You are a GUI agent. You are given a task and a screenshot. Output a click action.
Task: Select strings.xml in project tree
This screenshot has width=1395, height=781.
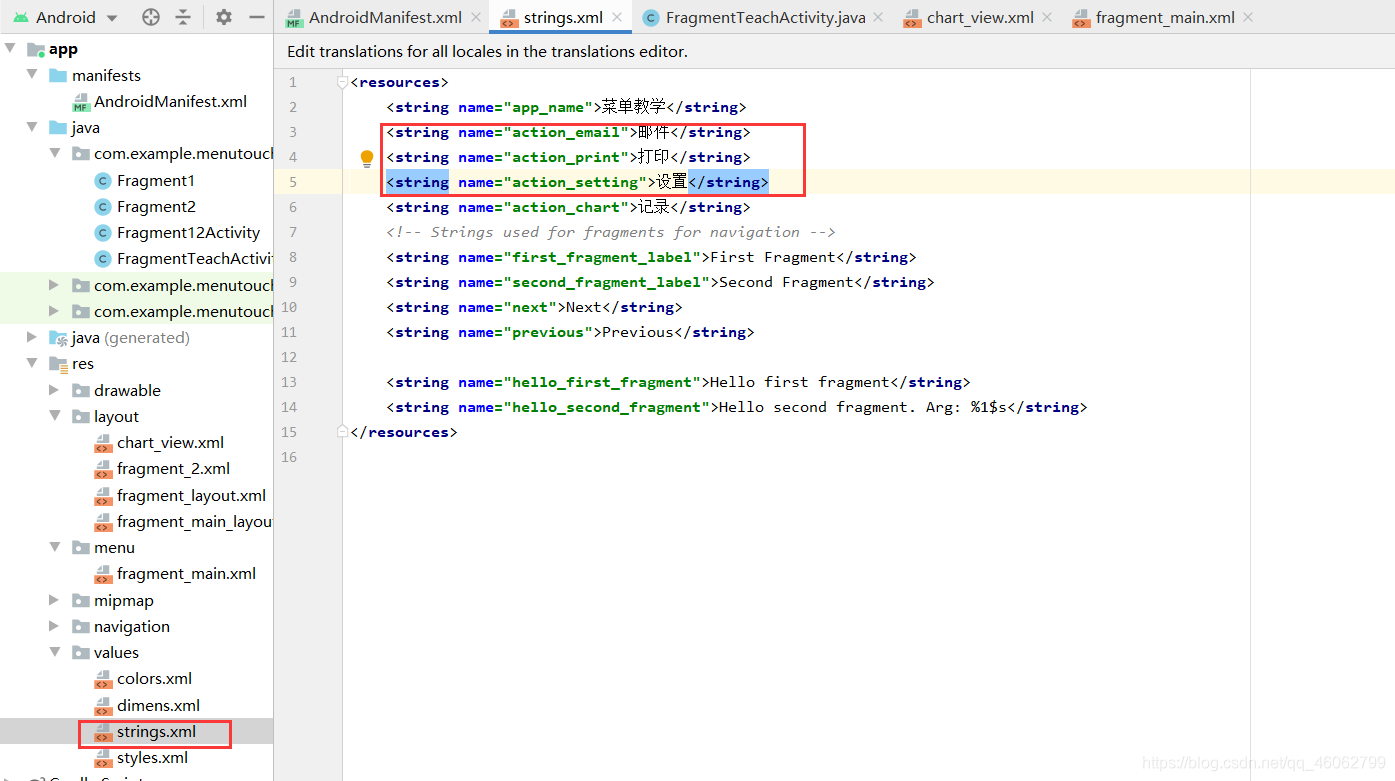click(156, 731)
